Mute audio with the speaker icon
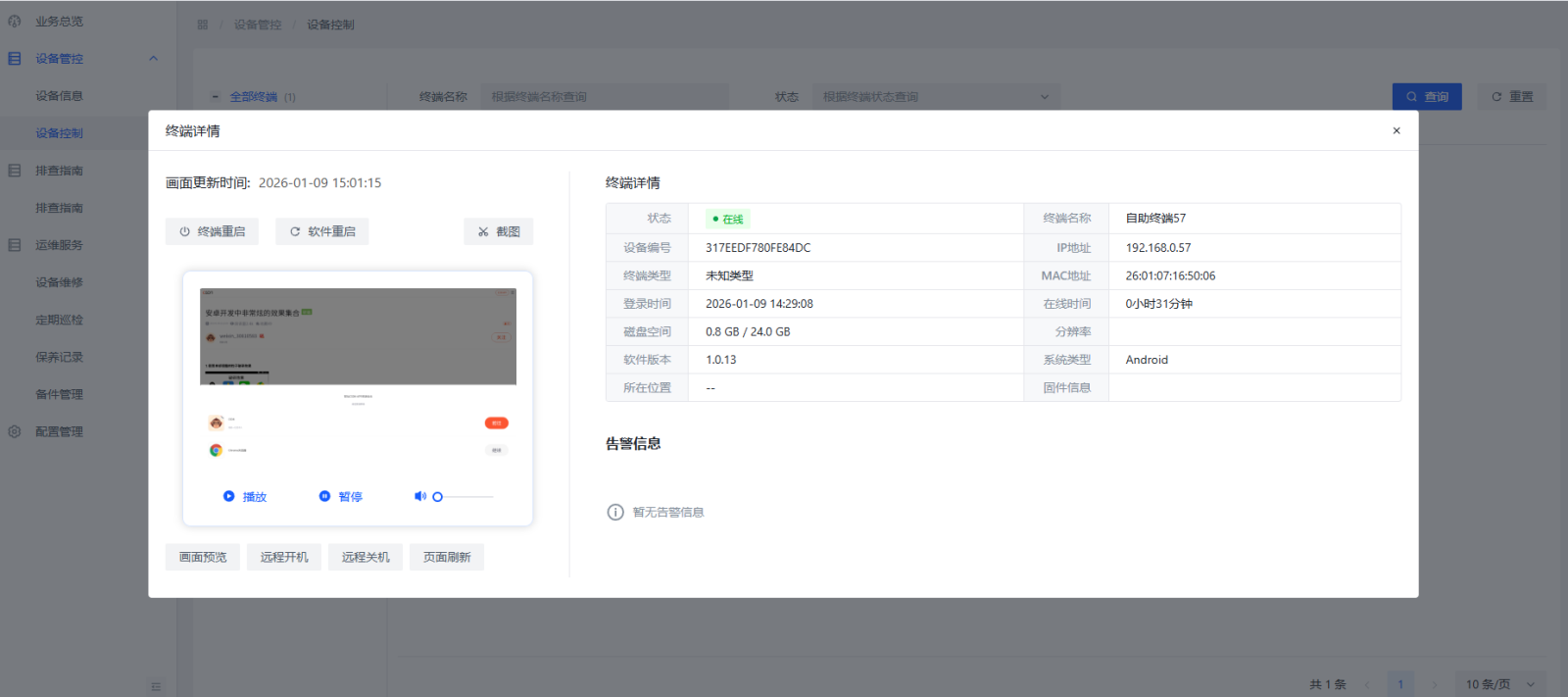 (420, 496)
